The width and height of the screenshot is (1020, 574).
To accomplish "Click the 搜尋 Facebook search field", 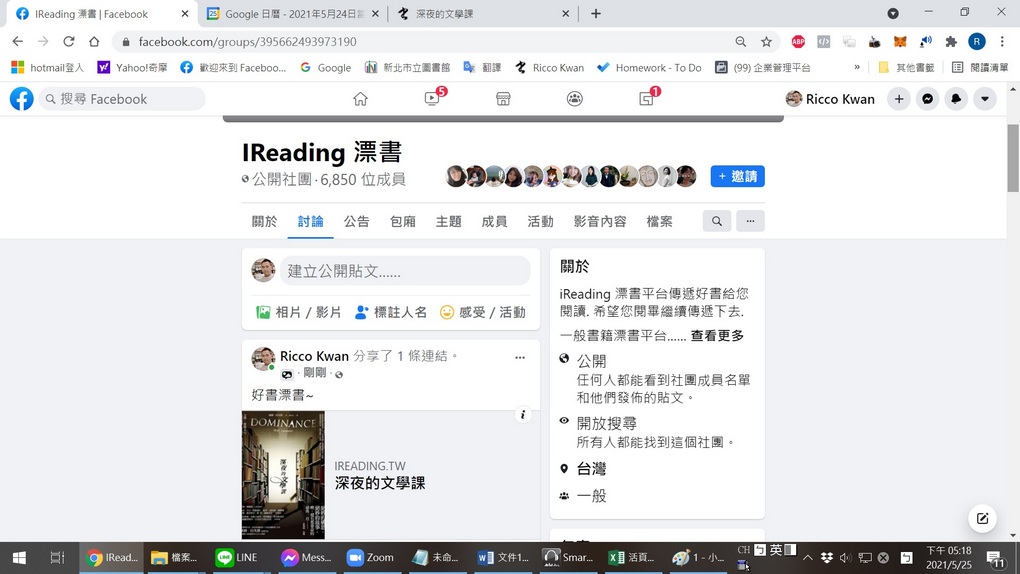I will 122,99.
